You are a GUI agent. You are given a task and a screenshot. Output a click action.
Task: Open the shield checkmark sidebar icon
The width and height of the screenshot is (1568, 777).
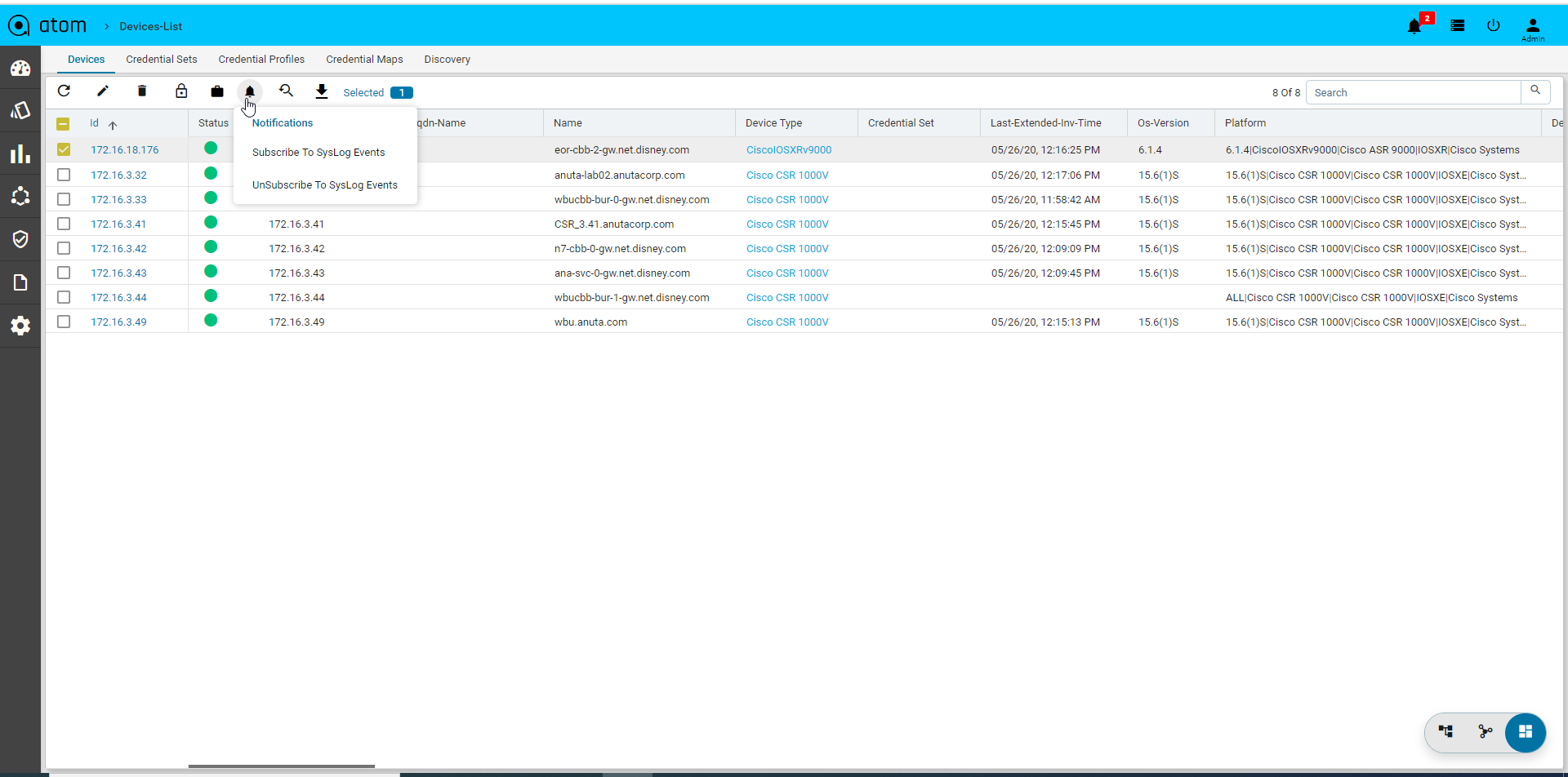pos(20,239)
